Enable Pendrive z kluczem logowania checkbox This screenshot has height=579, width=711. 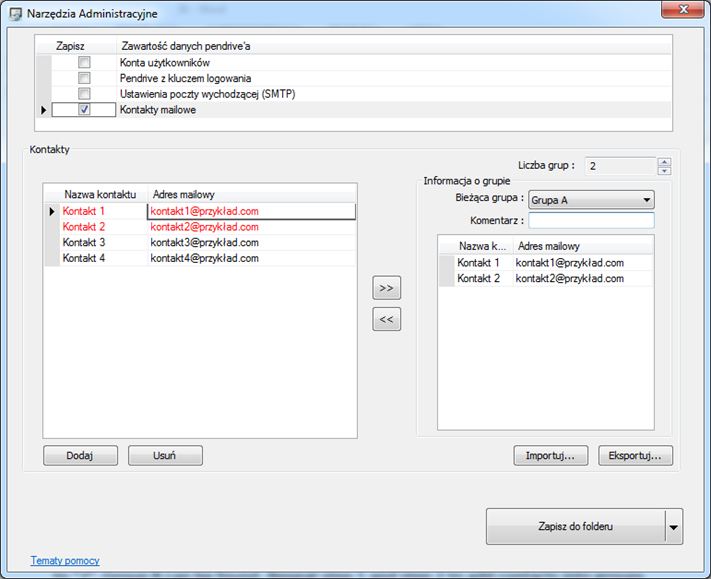[84, 78]
